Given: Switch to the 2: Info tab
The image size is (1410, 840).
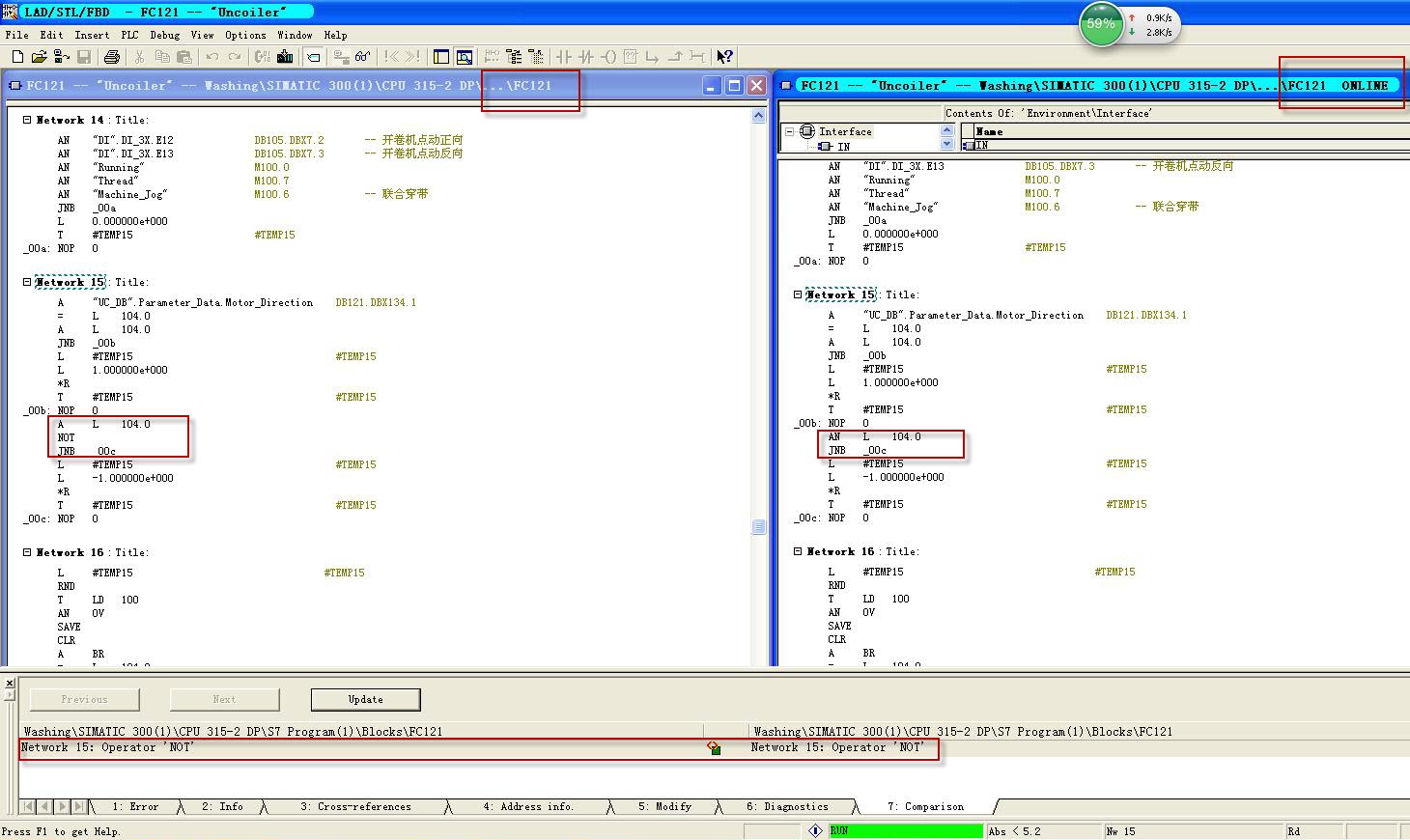Looking at the screenshot, I should pos(222,806).
